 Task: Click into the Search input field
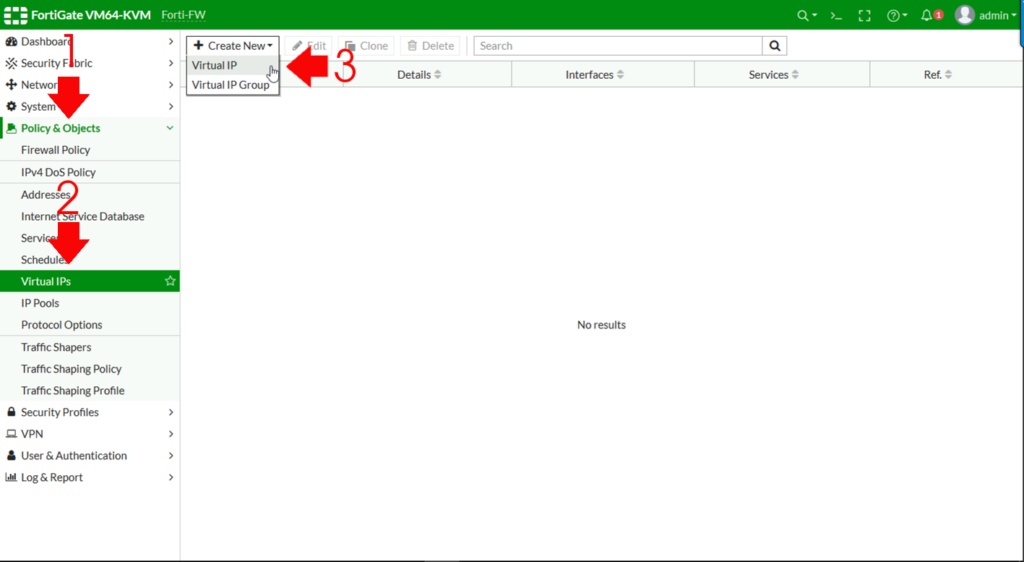617,46
